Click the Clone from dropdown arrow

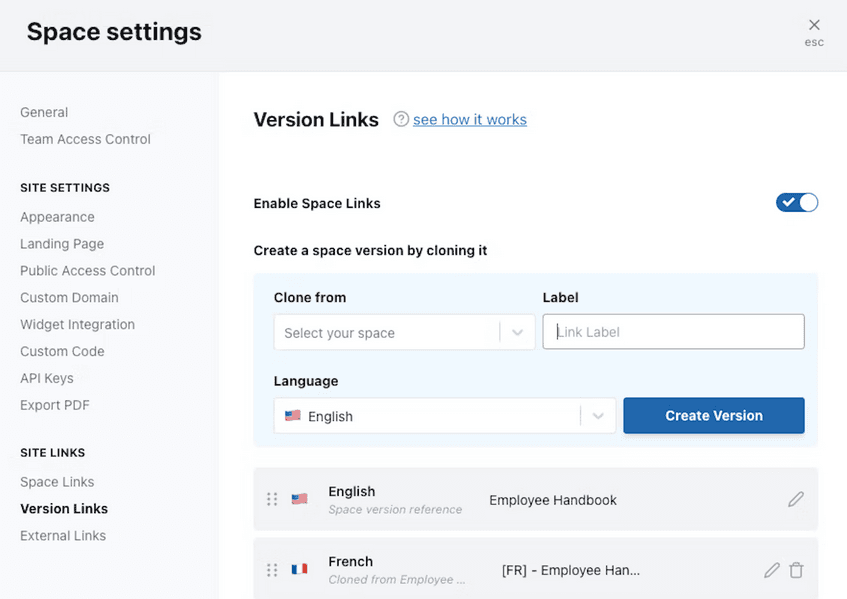coord(517,333)
